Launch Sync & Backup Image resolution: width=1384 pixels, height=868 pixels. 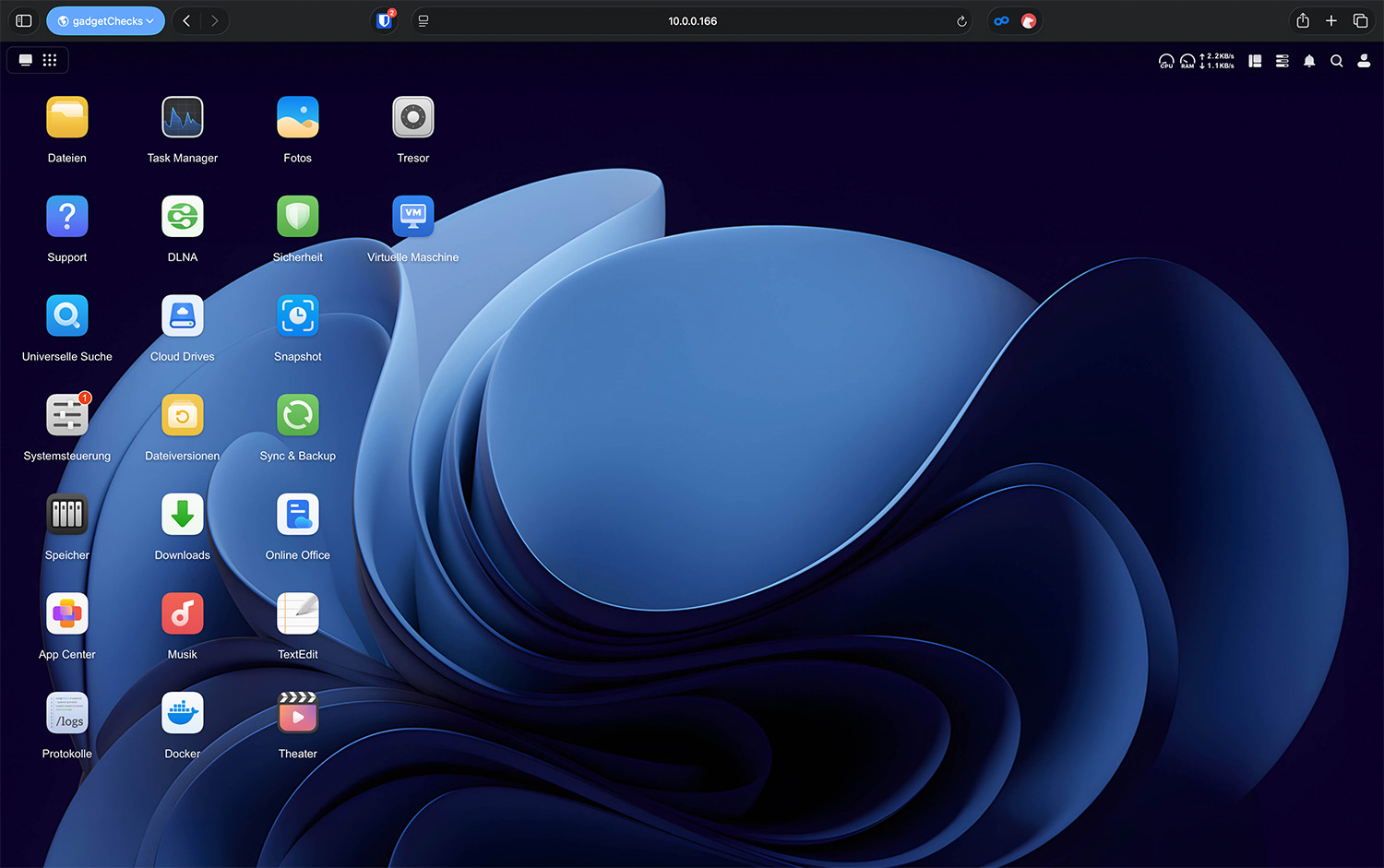pyautogui.click(x=297, y=416)
